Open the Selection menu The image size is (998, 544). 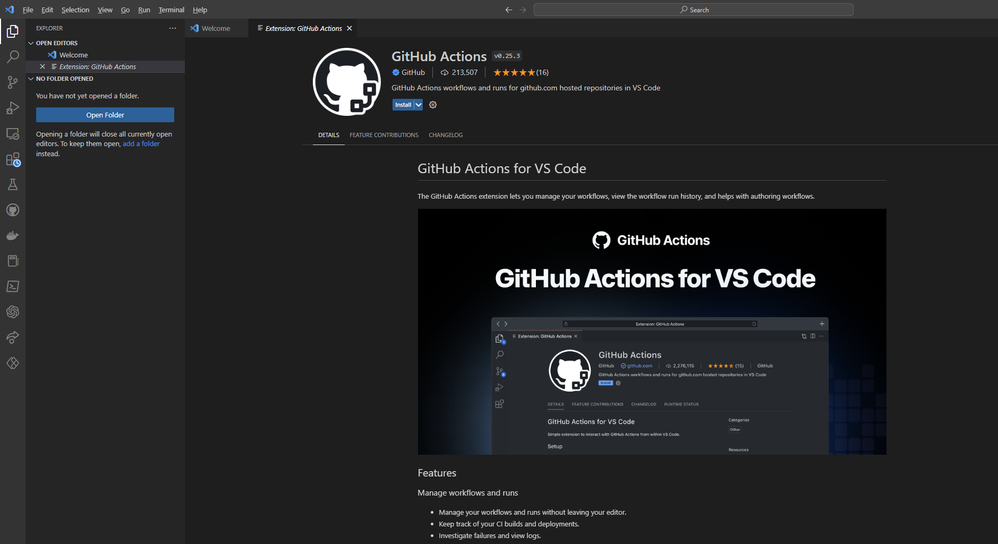tap(75, 10)
